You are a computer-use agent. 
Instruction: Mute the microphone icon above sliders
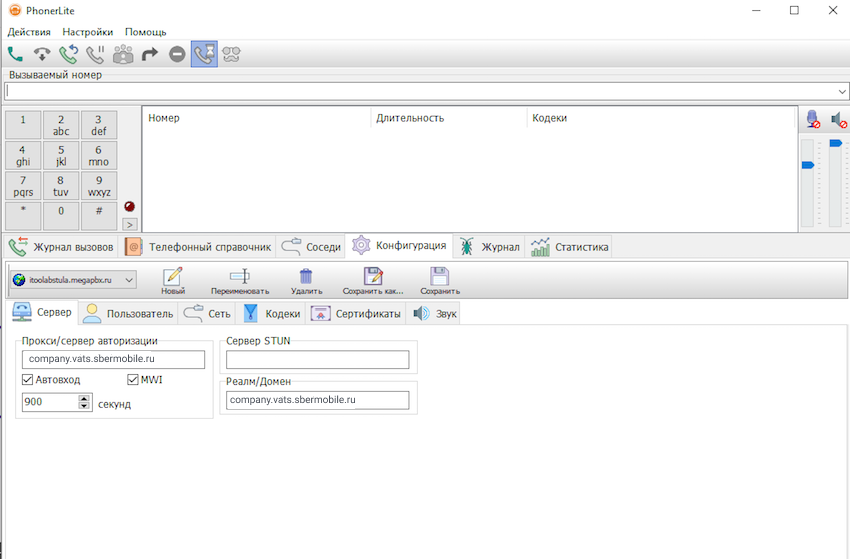813,119
